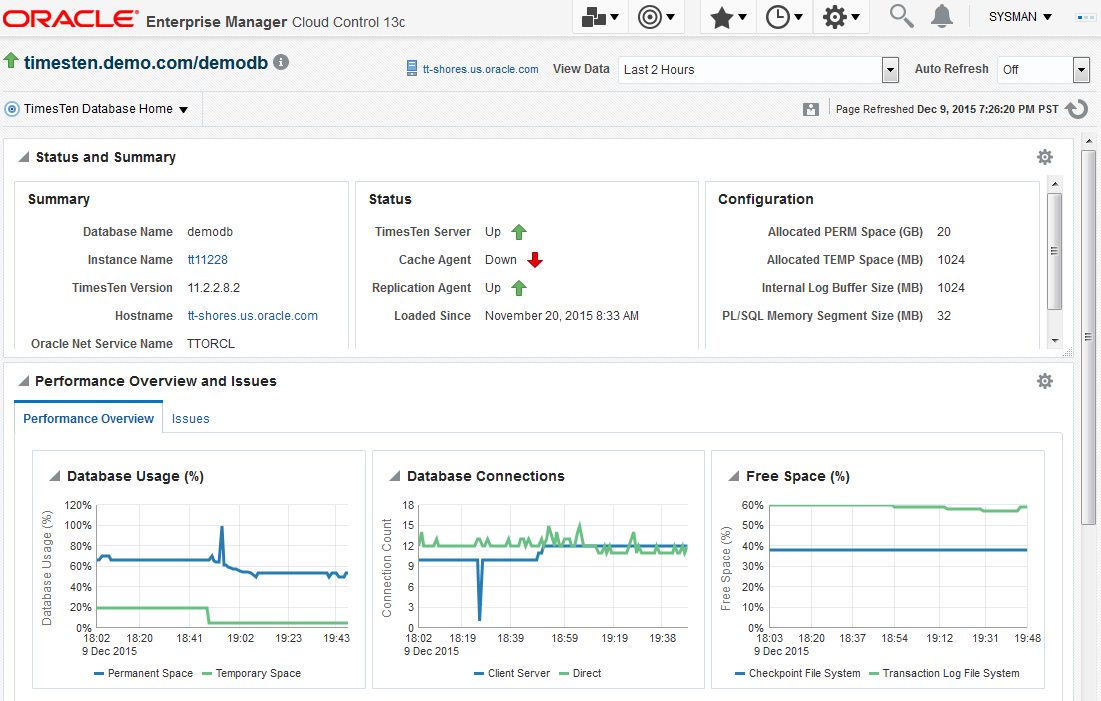Collapse the Database Usage chart panel
The image size is (1101, 701).
pos(55,477)
